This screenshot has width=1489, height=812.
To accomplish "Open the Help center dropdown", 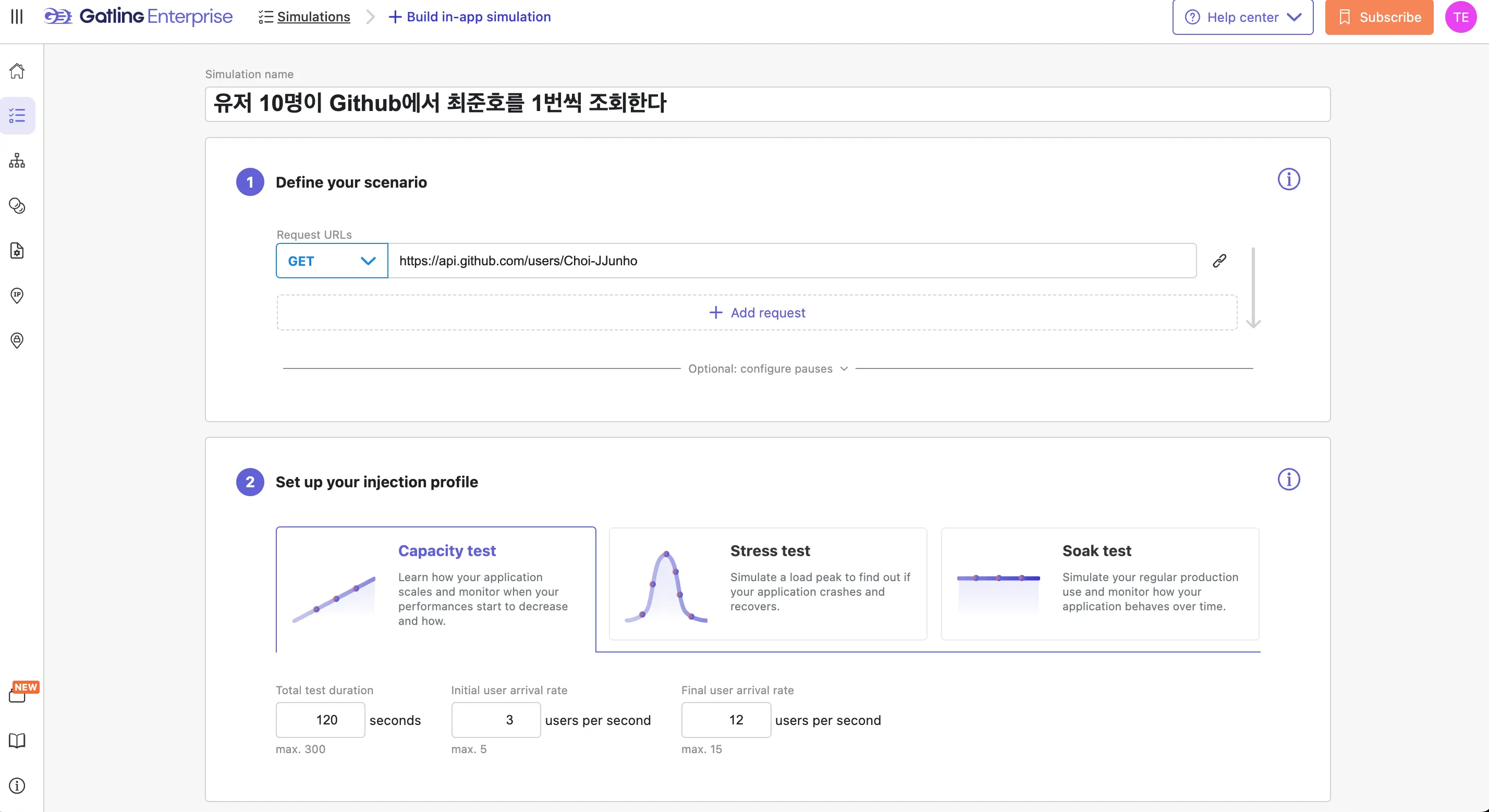I will [1242, 17].
